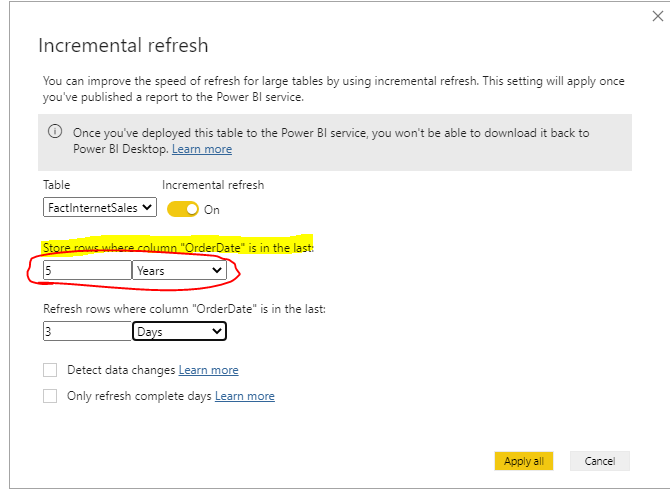670x490 pixels.
Task: Expand the Years period dropdown
Action: tap(179, 270)
